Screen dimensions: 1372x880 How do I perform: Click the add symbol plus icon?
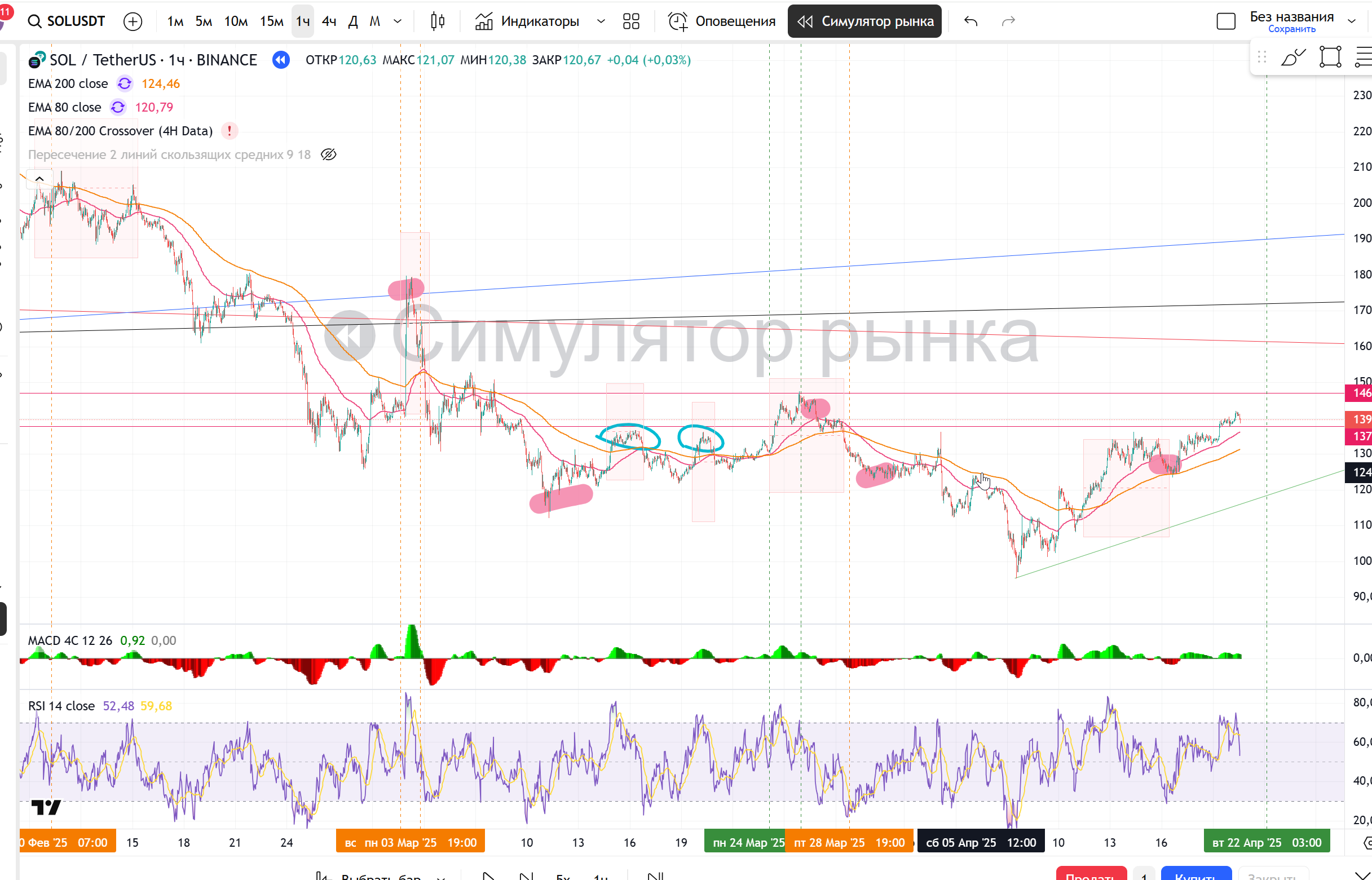(133, 21)
